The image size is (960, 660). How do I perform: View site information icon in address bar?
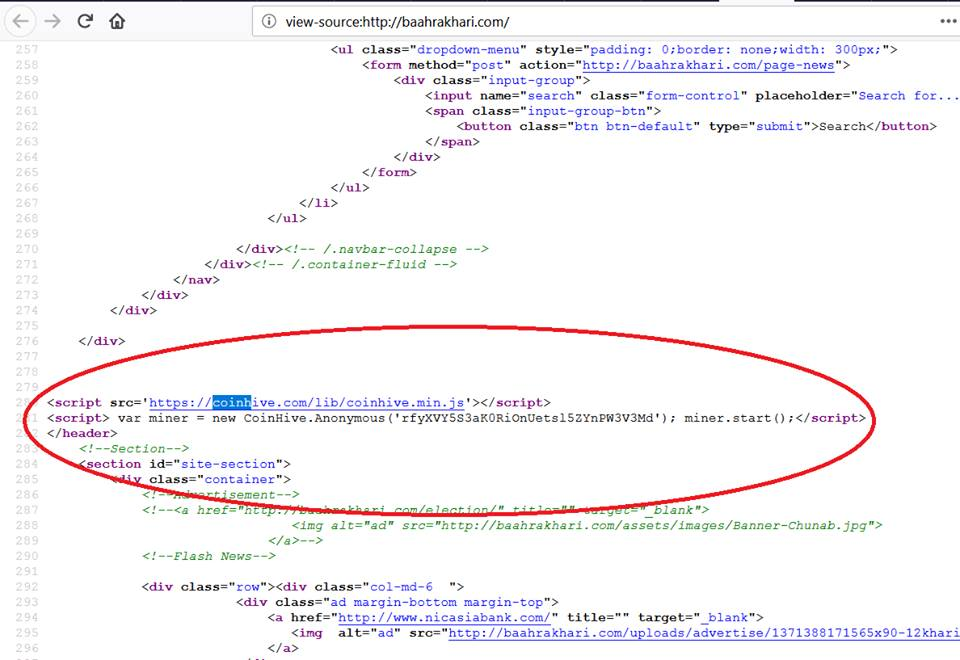[268, 21]
